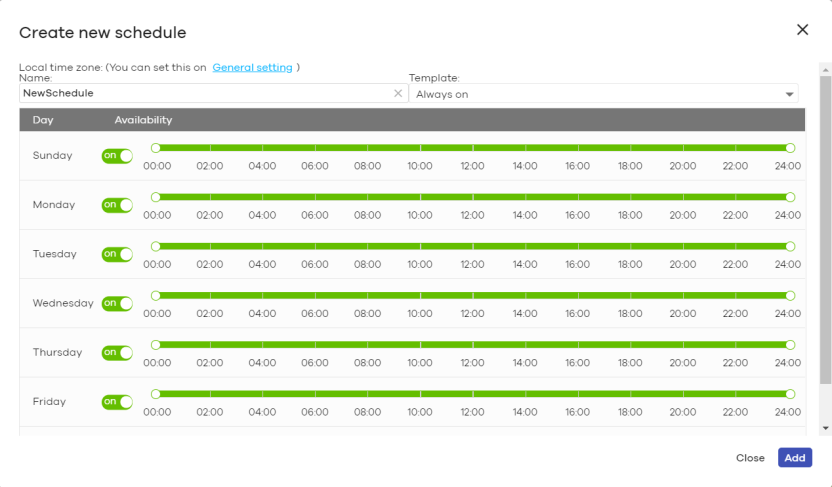The image size is (832, 487).
Task: Click scrollbar up arrow in schedule list
Action: (825, 70)
